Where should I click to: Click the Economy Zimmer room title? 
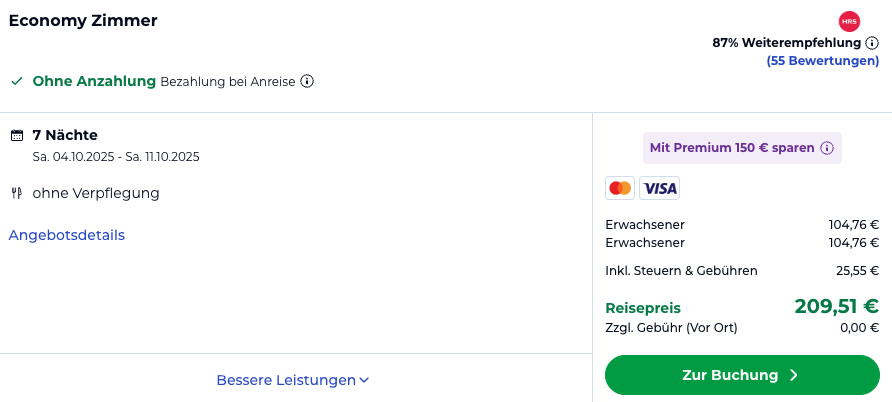[x=83, y=20]
